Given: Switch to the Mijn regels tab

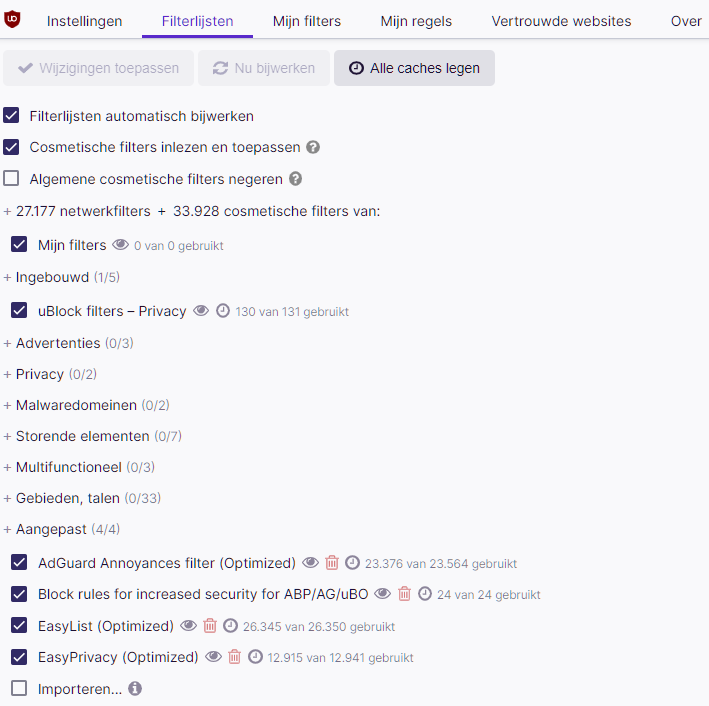Looking at the screenshot, I should [416, 21].
